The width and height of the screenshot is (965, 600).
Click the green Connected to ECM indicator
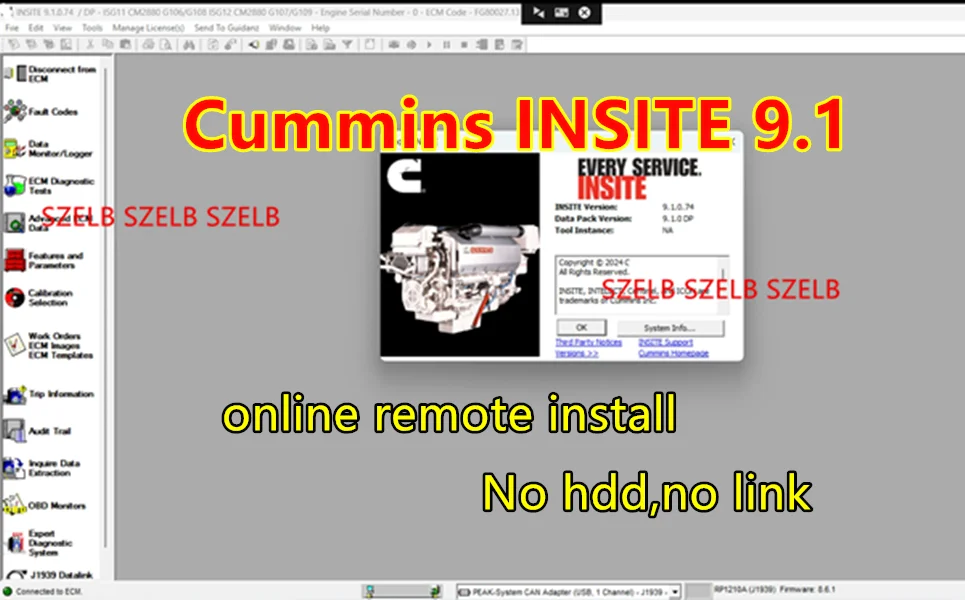click(8, 591)
